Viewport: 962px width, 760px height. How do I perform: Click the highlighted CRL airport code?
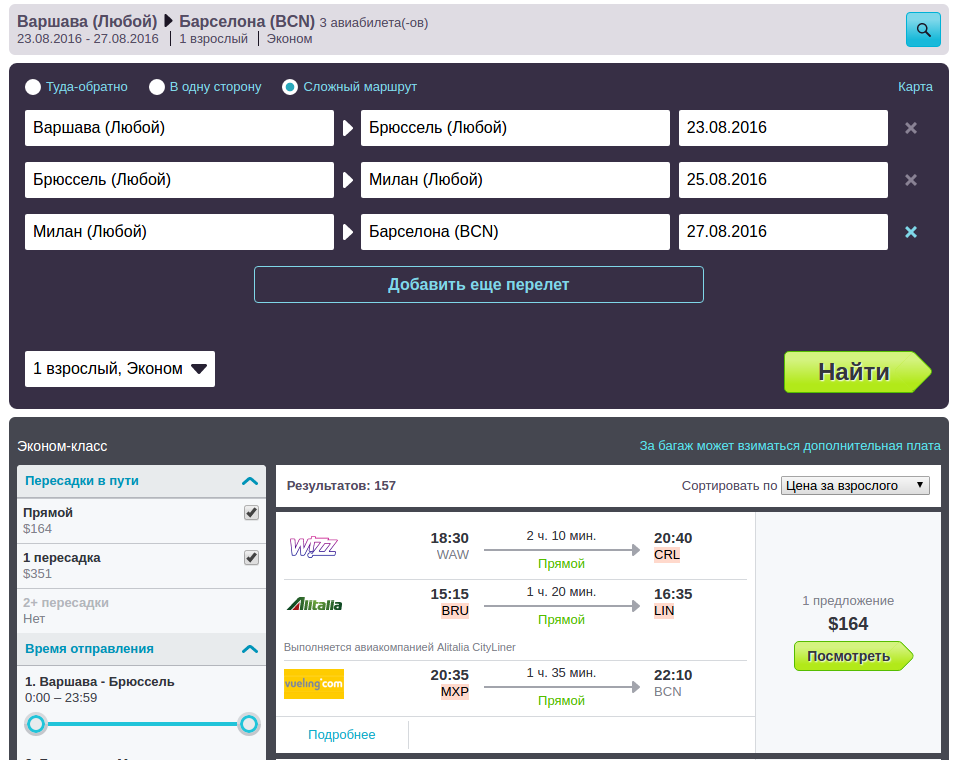pos(667,555)
